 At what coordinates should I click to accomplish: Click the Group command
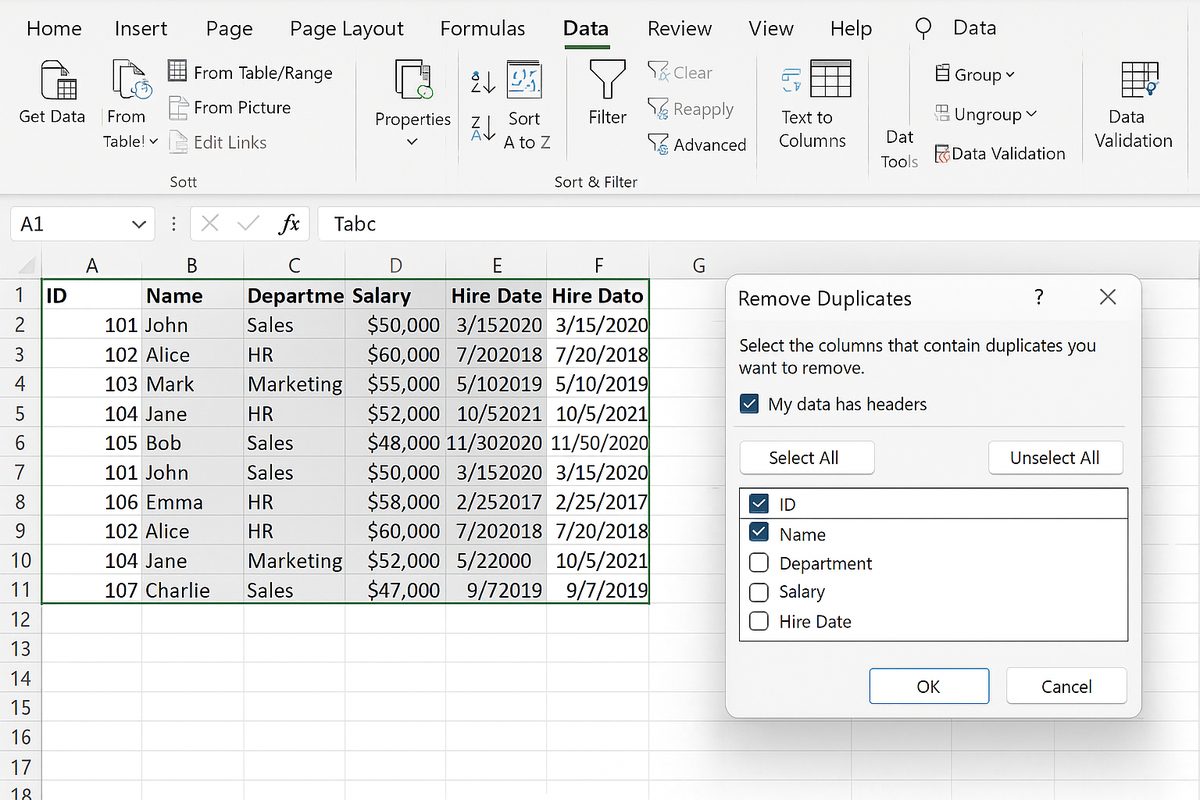(975, 74)
